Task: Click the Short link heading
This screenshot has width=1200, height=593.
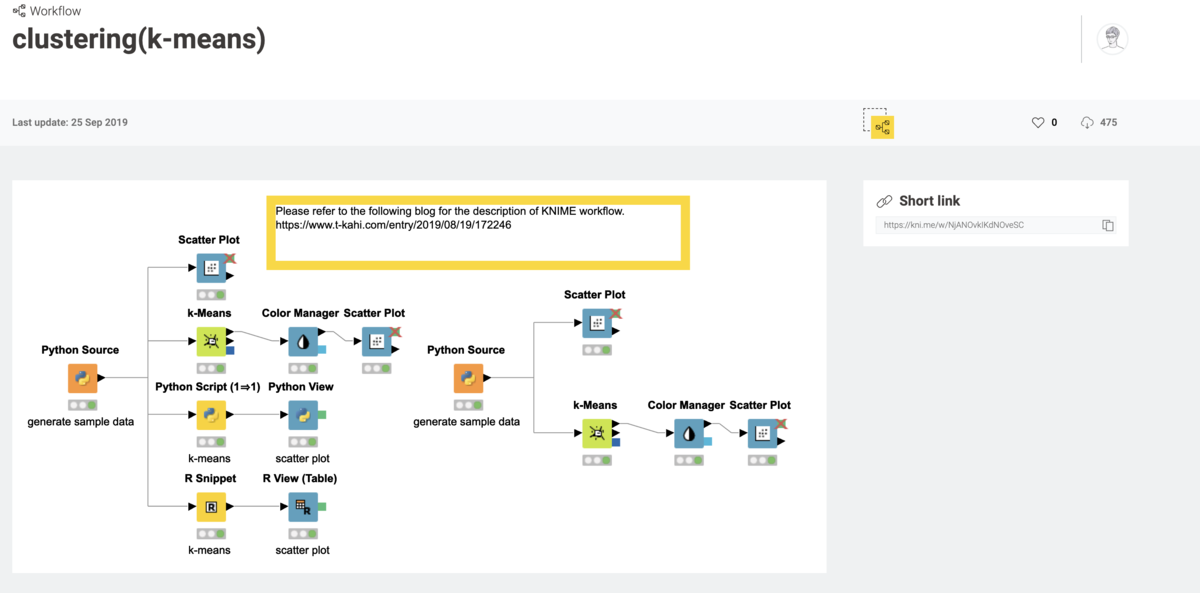Action: 929,201
